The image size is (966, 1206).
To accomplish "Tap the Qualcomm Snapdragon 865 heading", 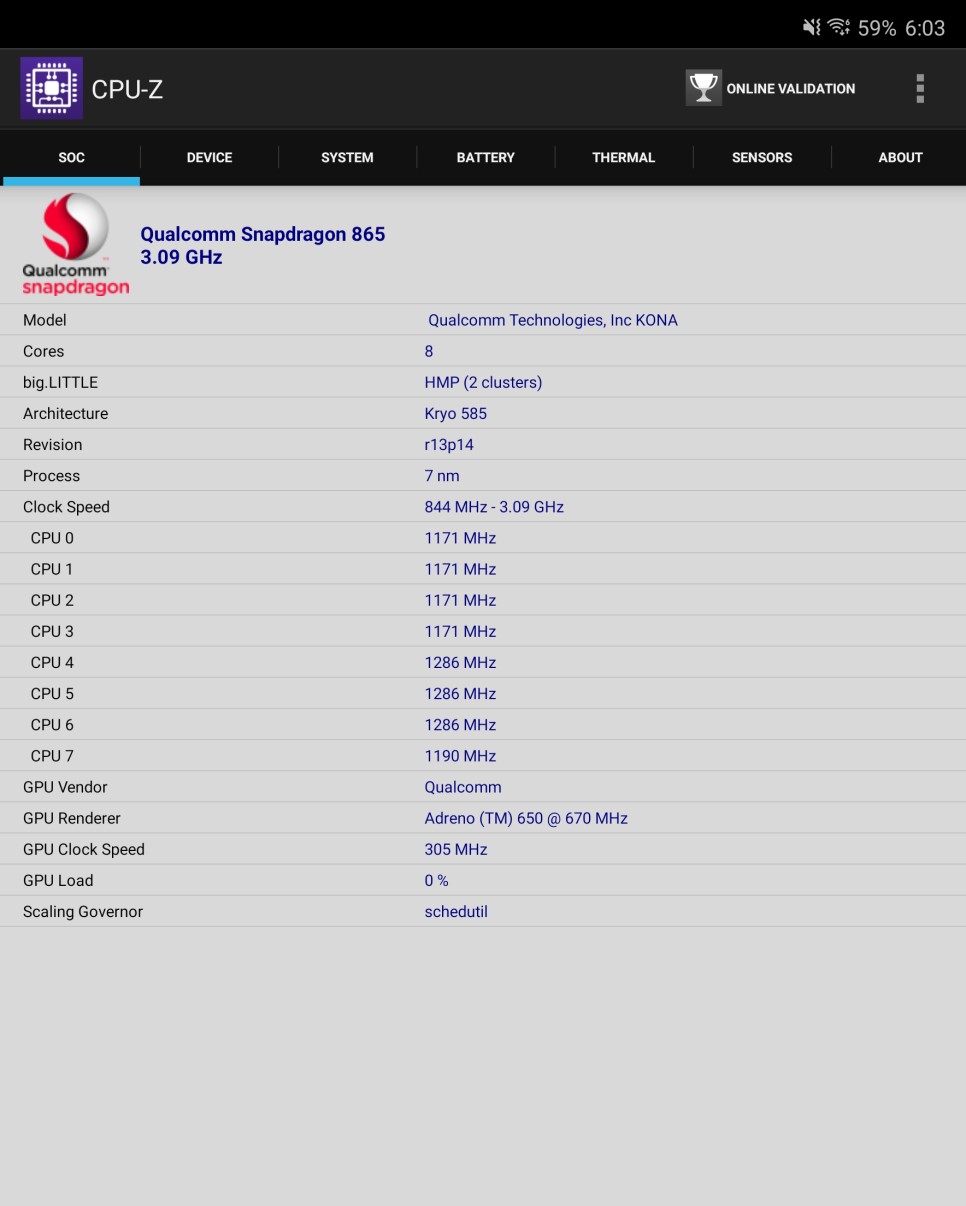I will click(x=262, y=234).
